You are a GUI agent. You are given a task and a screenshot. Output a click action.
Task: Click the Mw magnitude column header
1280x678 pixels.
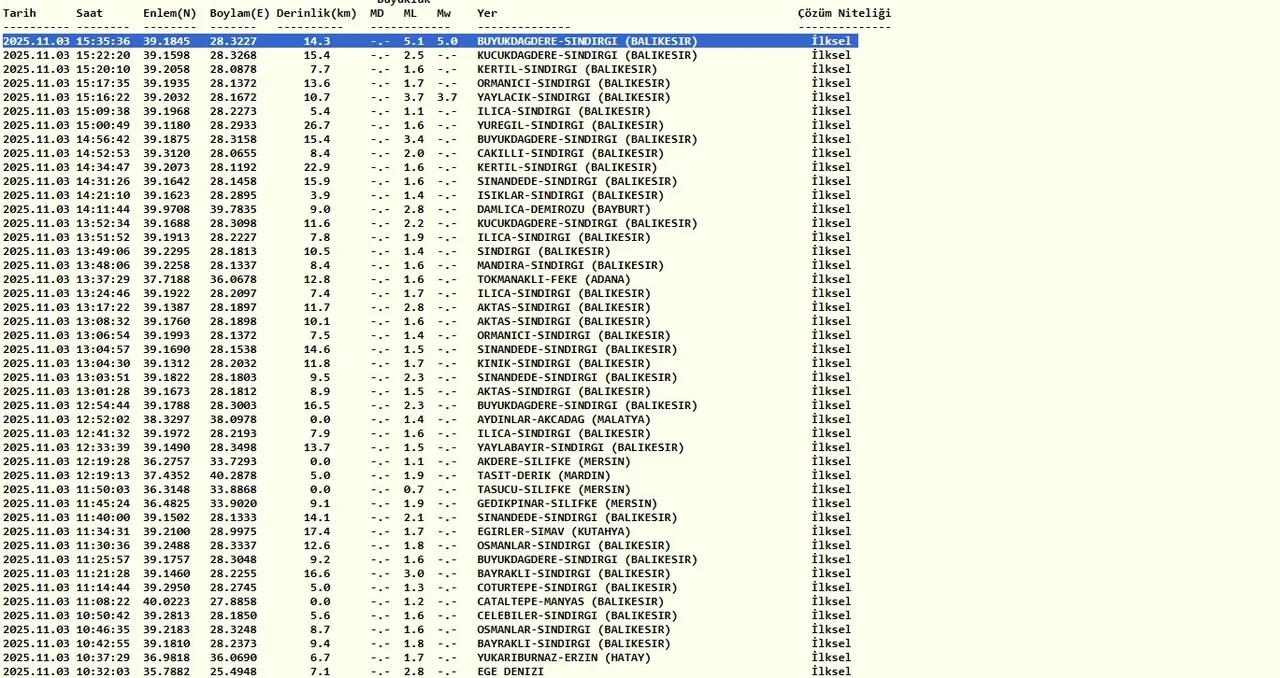pyautogui.click(x=444, y=13)
